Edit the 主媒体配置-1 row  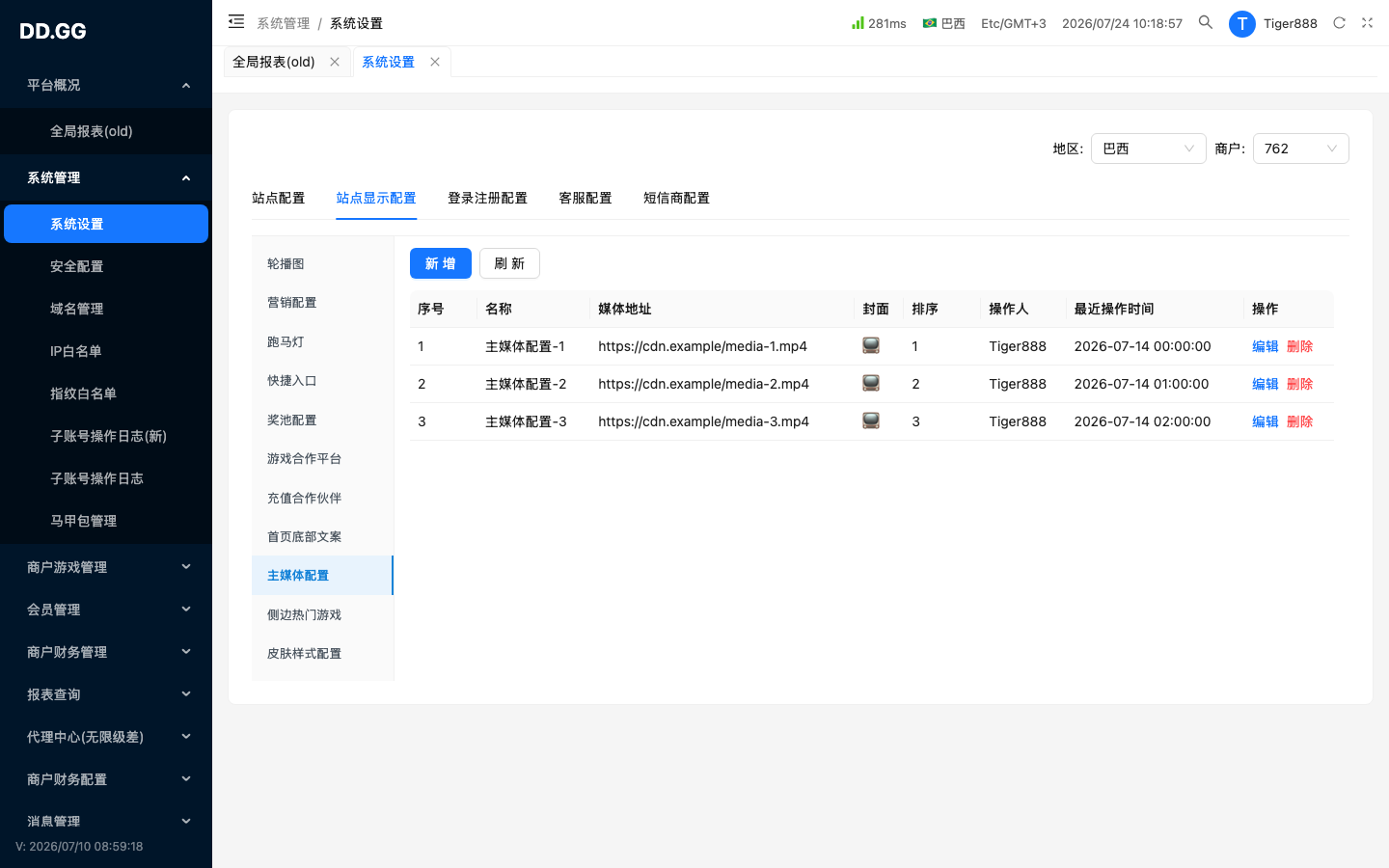(x=1265, y=346)
